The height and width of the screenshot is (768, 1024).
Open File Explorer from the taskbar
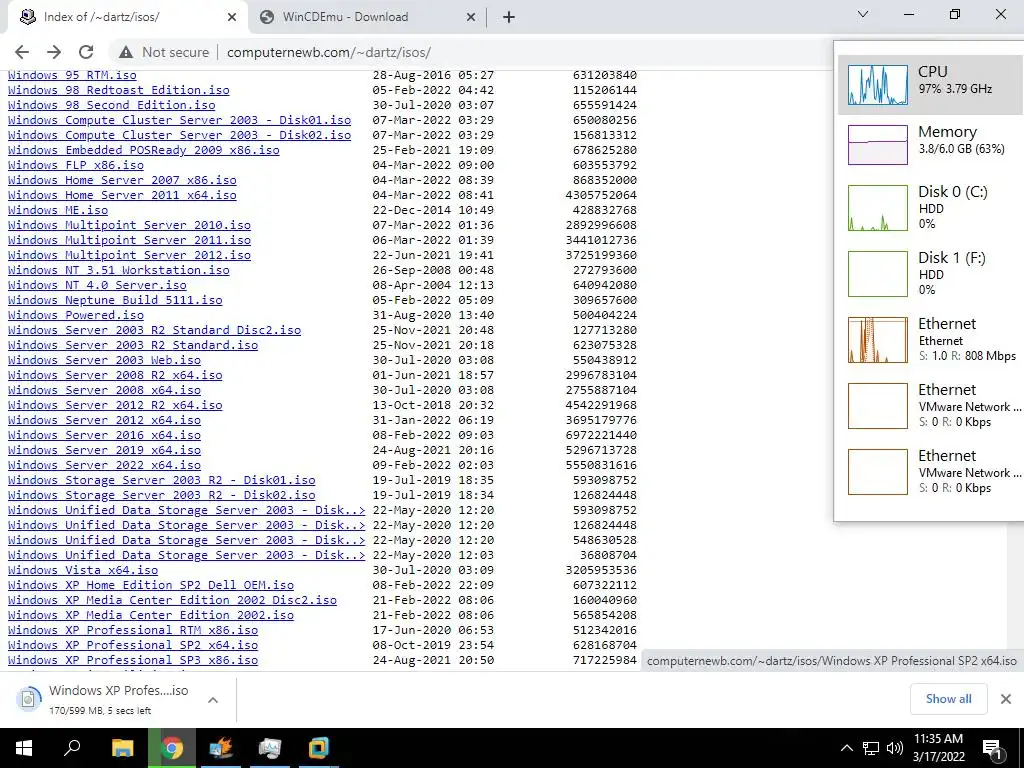122,748
